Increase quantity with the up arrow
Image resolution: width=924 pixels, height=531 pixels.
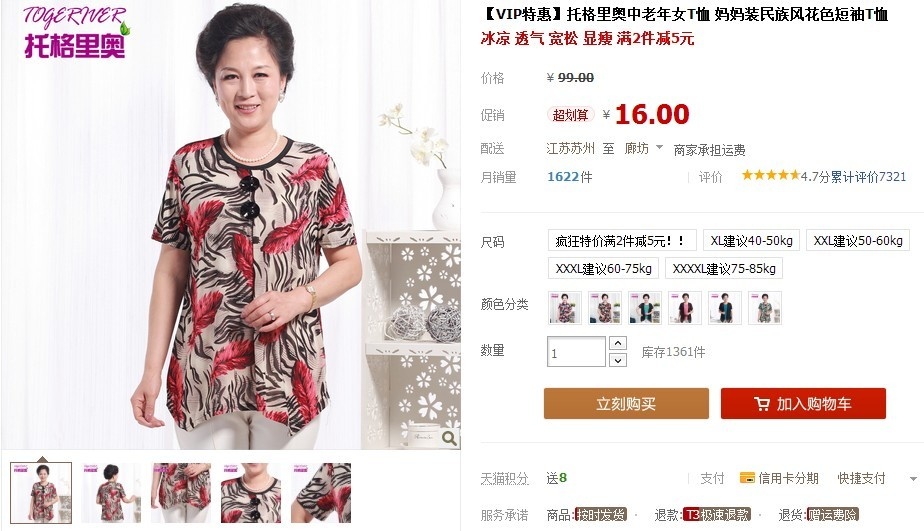[618, 342]
